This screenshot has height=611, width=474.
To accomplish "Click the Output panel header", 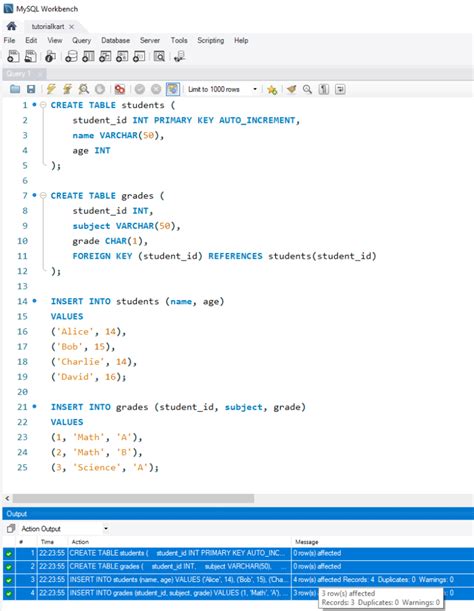I will coord(238,514).
